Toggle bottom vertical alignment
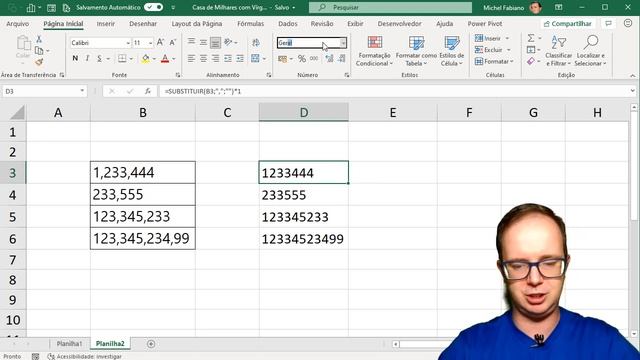The height and width of the screenshot is (360, 640). [x=216, y=42]
